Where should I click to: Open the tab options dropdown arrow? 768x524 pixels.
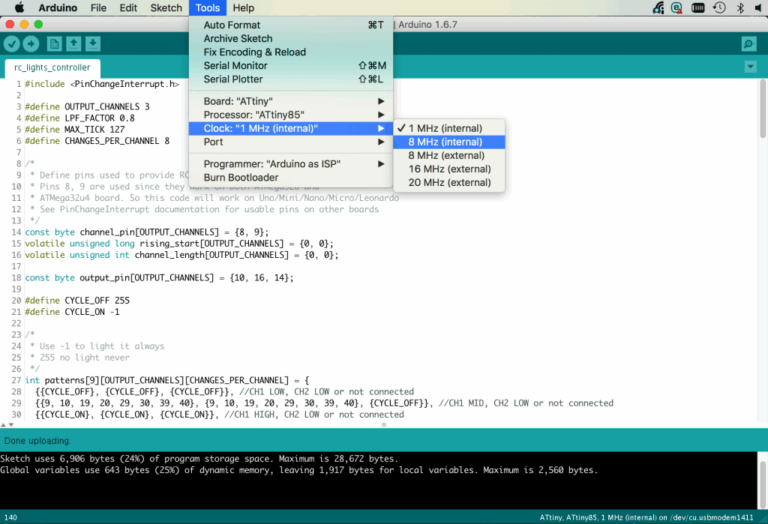(x=750, y=67)
